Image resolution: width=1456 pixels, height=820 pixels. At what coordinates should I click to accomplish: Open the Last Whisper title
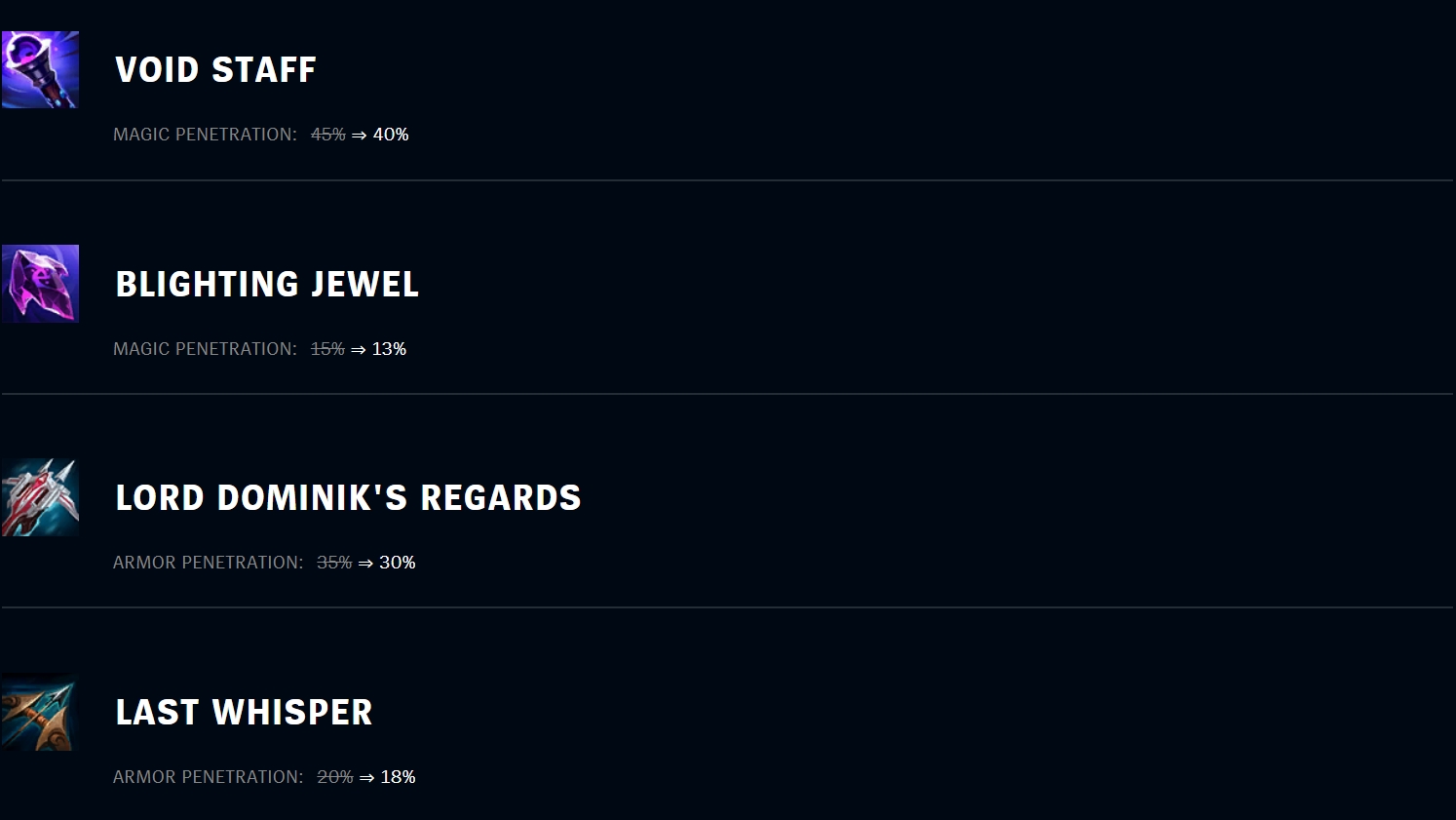(x=244, y=713)
